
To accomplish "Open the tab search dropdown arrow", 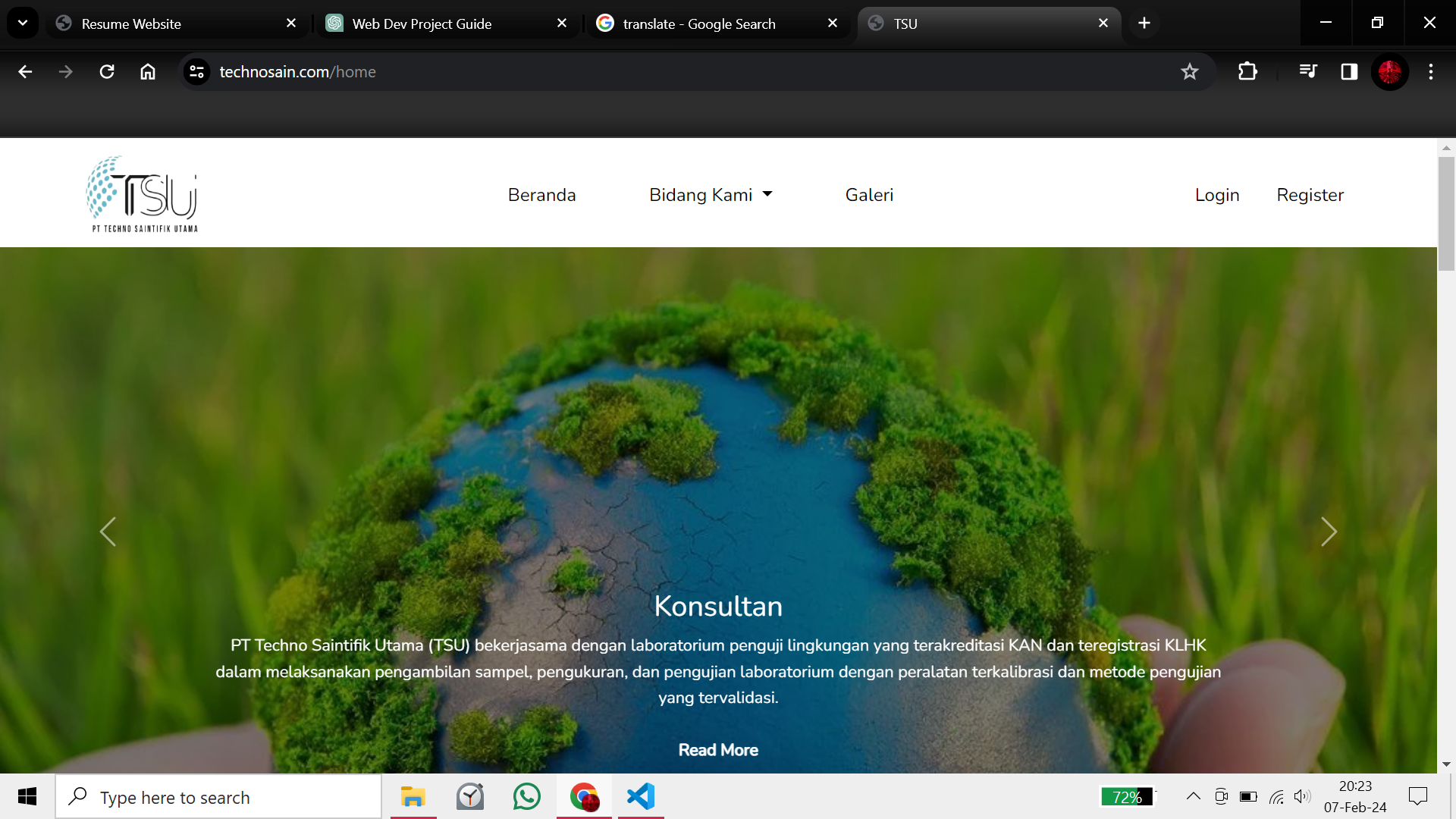I will (x=23, y=23).
